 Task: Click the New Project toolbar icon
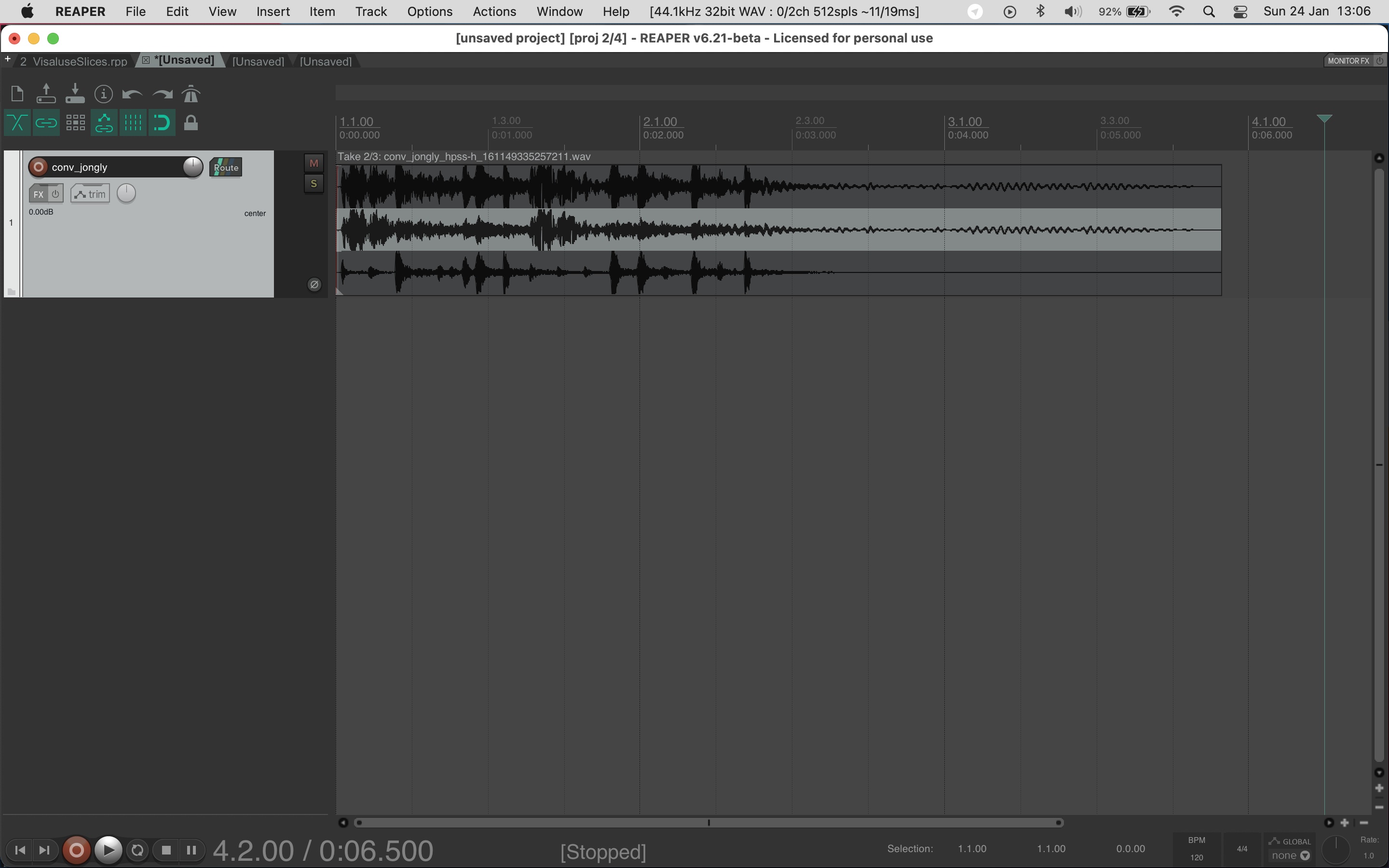click(x=17, y=94)
